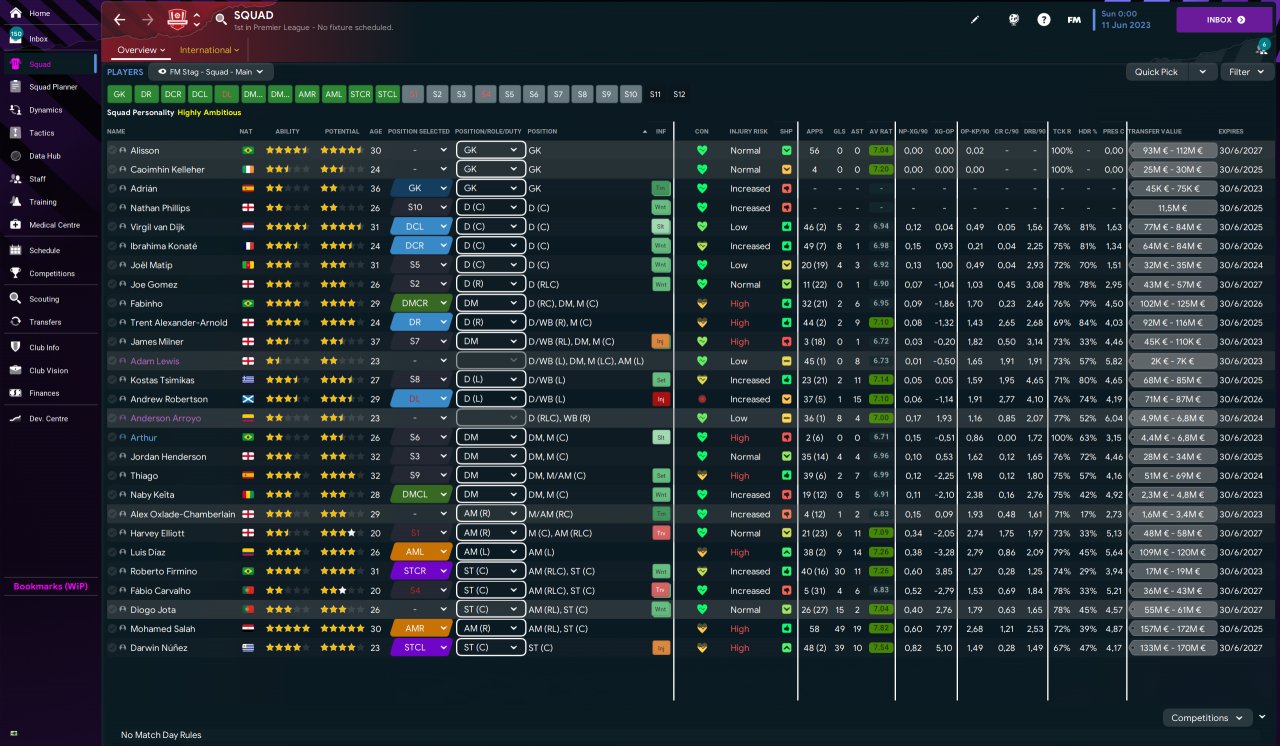This screenshot has height=746, width=1280.
Task: Toggle the selection circle beside Harvey Elliott
Action: [x=113, y=533]
